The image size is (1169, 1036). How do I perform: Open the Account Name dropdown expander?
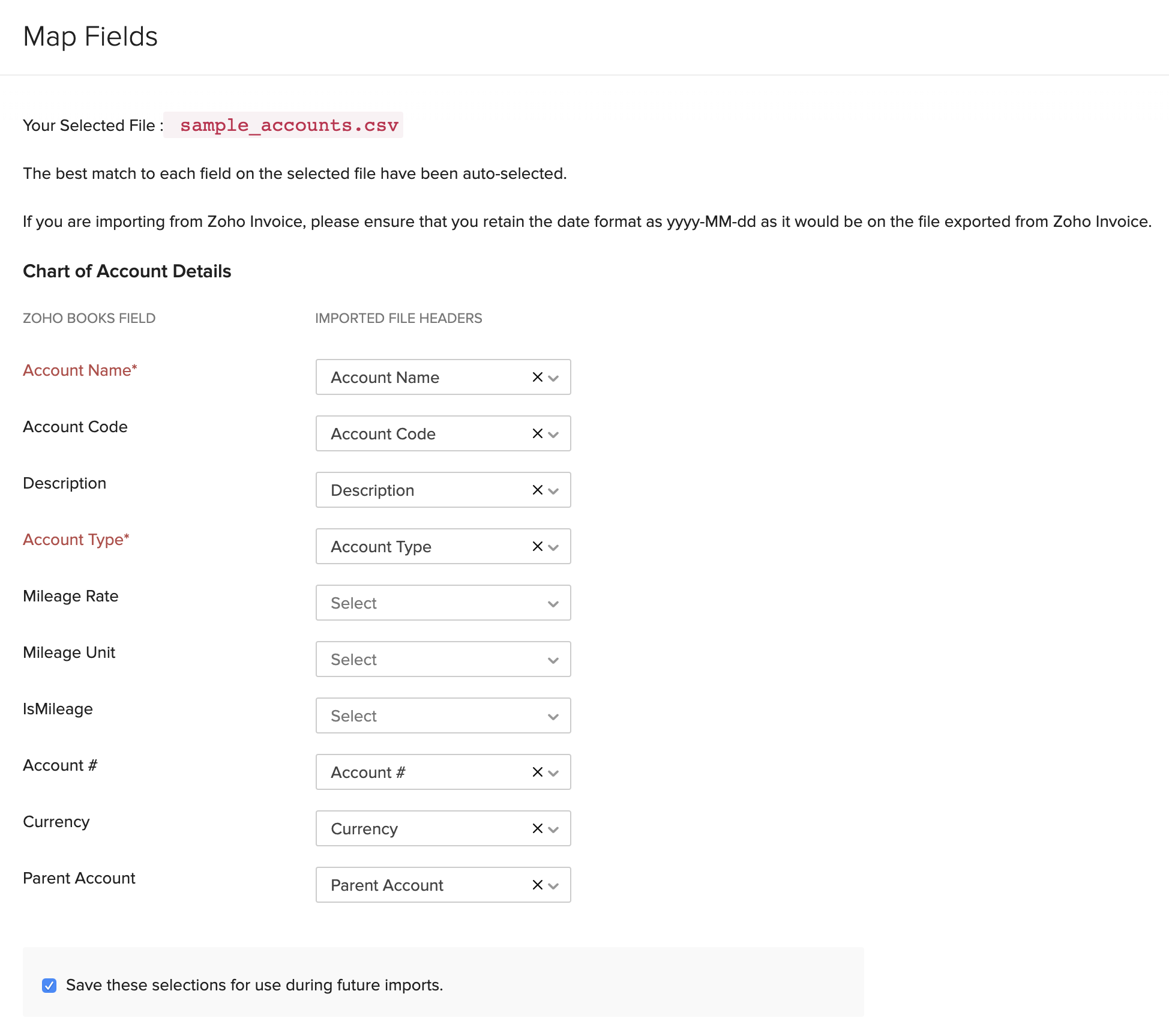pyautogui.click(x=553, y=377)
